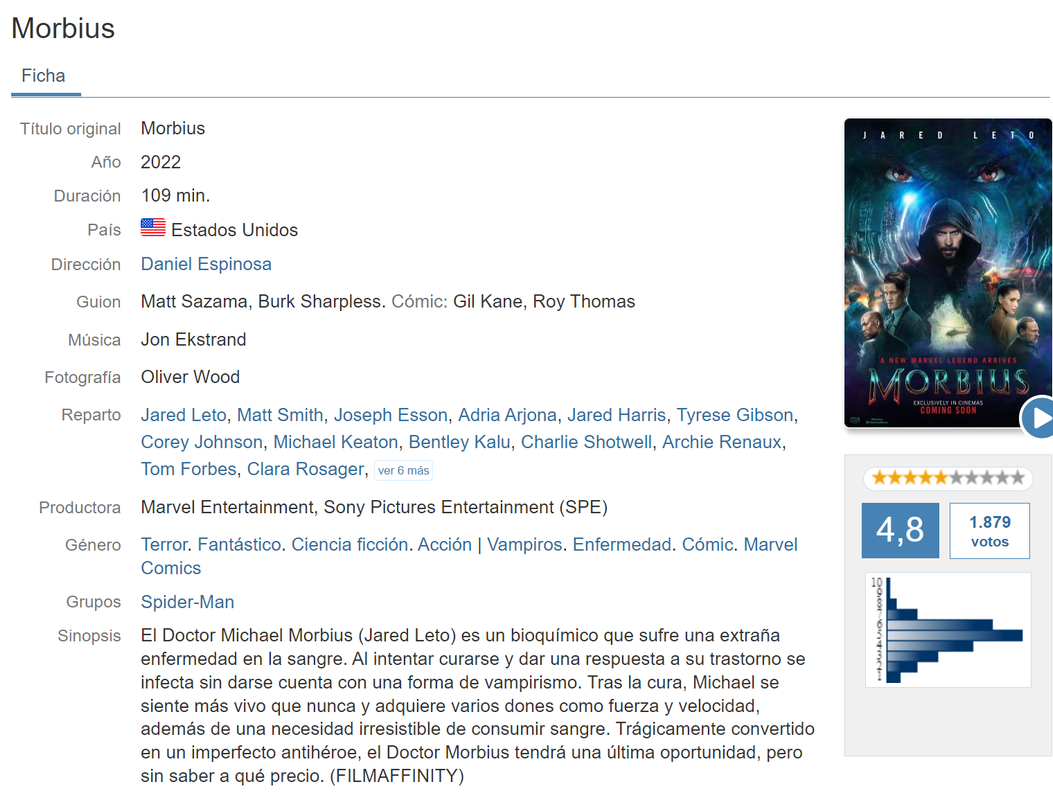Expand cast with "ver 6 más"
Screen dimensions: 1053x800
(x=403, y=470)
